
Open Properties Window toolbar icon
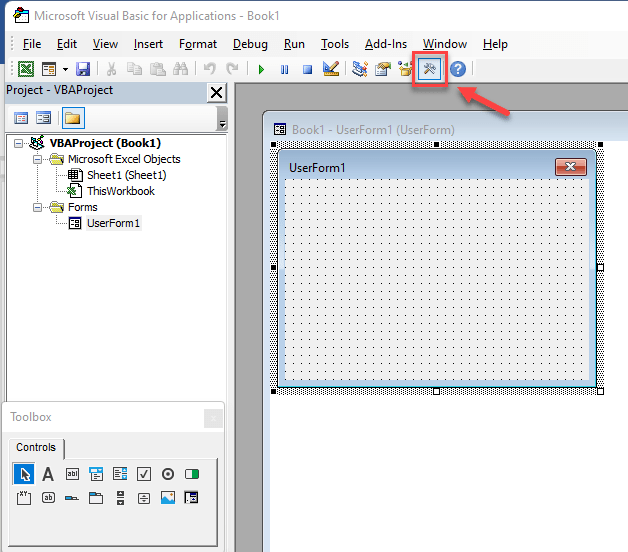[383, 69]
